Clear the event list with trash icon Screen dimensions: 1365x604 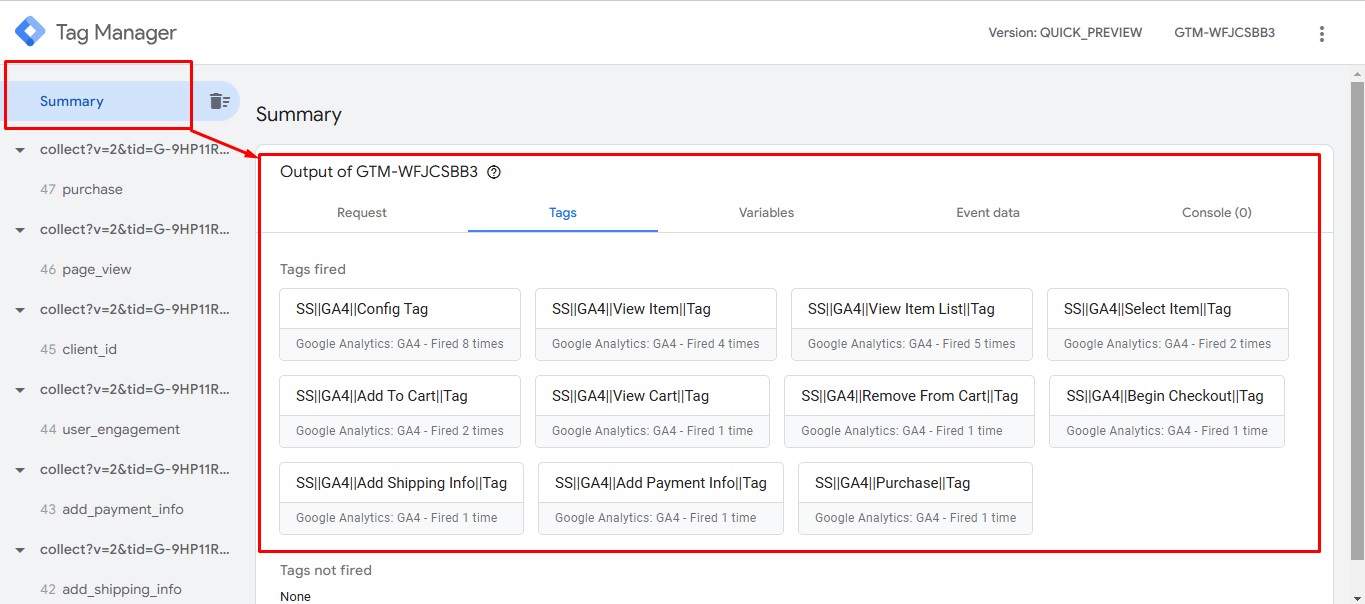(x=219, y=101)
